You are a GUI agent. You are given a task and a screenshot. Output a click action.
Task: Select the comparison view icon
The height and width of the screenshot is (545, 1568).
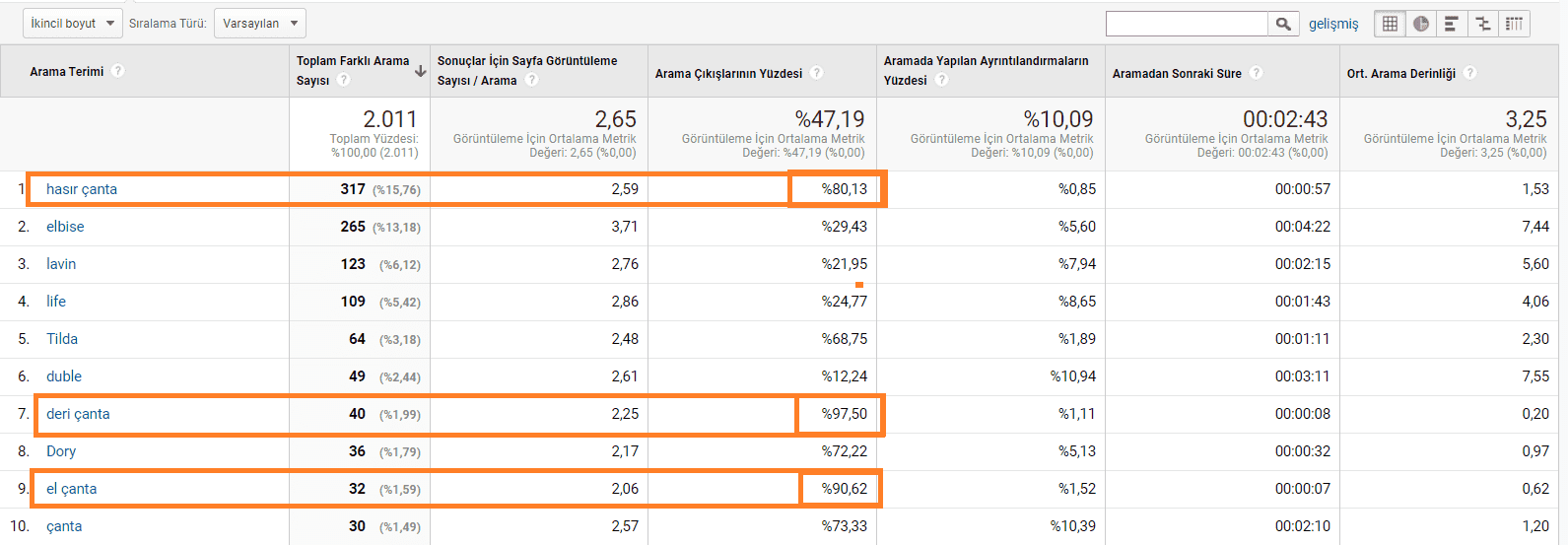1483,24
